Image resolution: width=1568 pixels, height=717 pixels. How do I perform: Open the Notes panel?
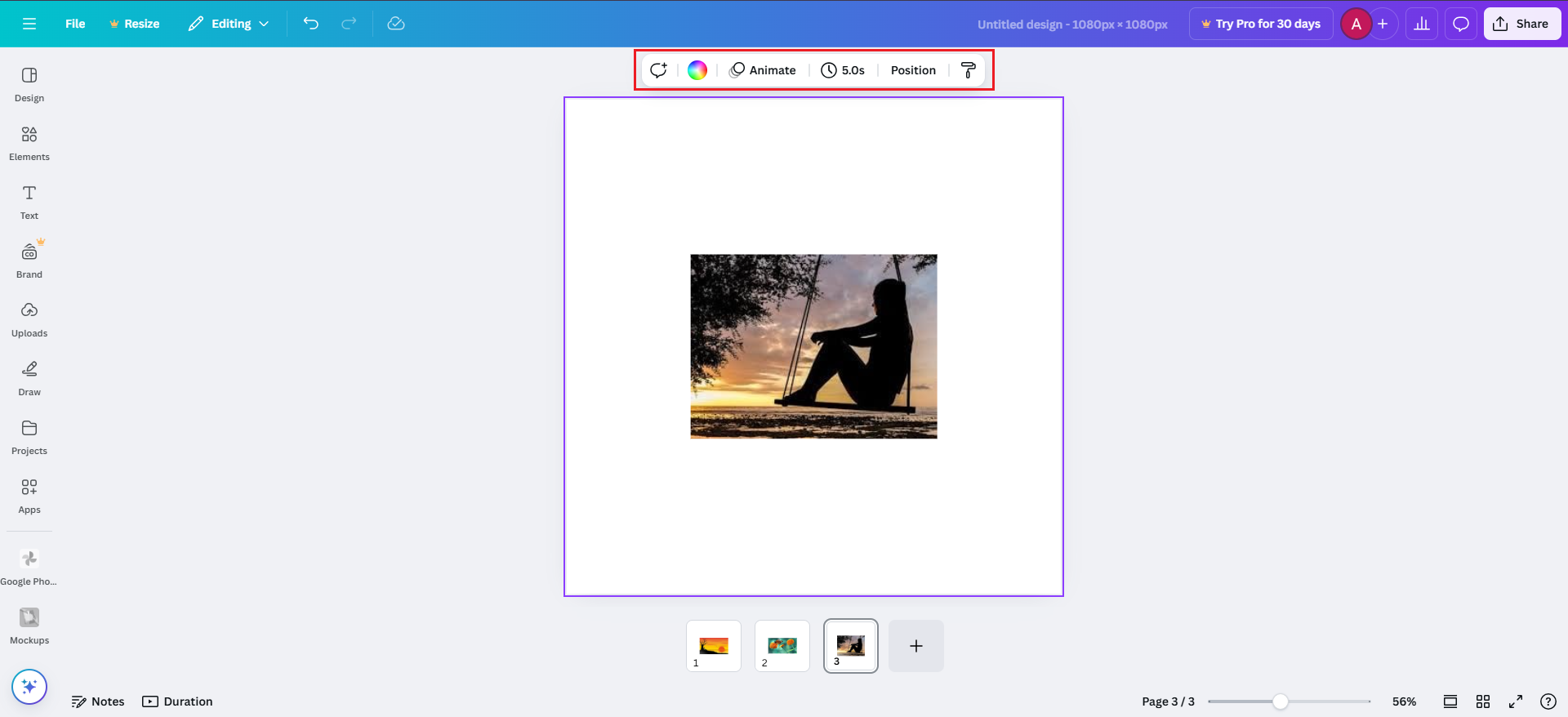pos(98,701)
